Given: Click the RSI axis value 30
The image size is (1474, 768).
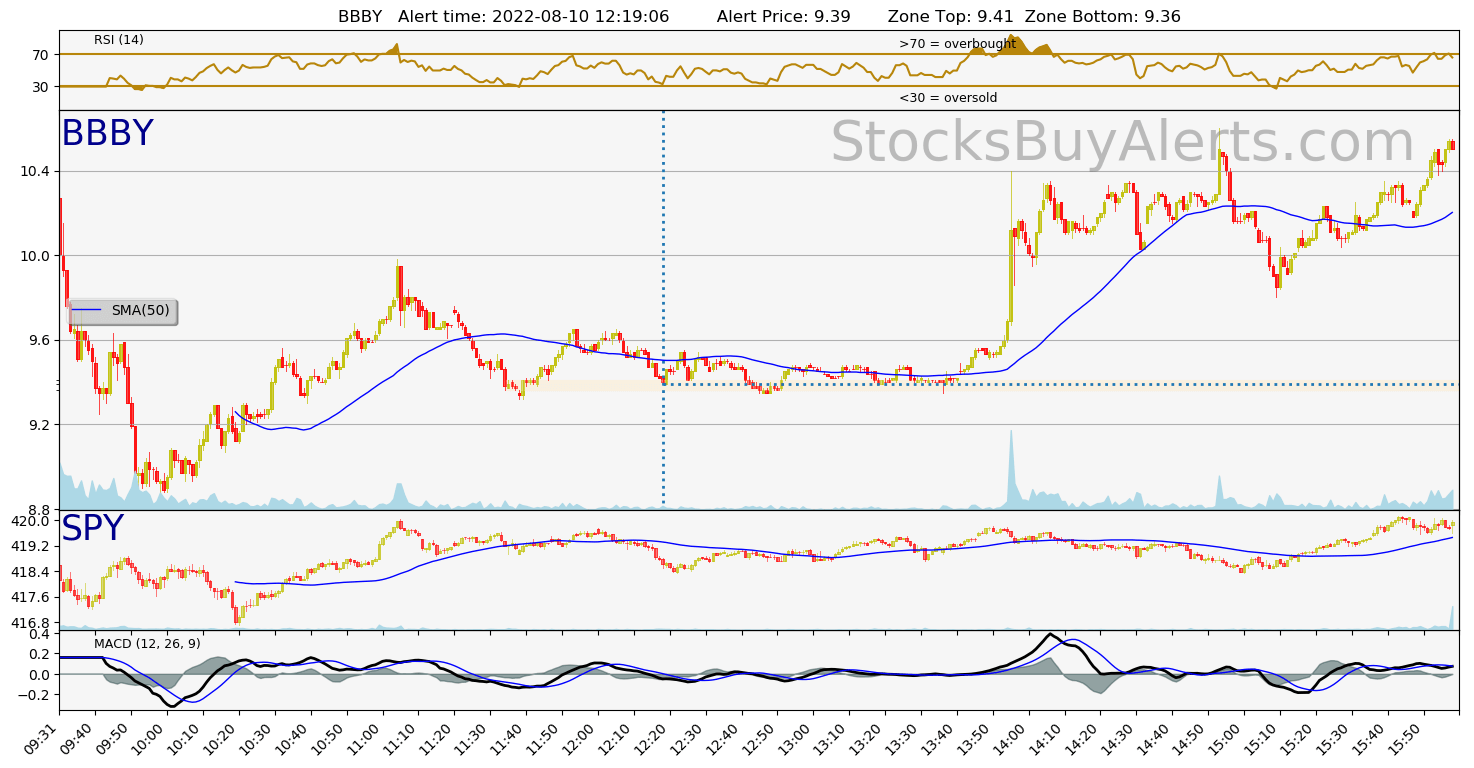Looking at the screenshot, I should point(41,87).
